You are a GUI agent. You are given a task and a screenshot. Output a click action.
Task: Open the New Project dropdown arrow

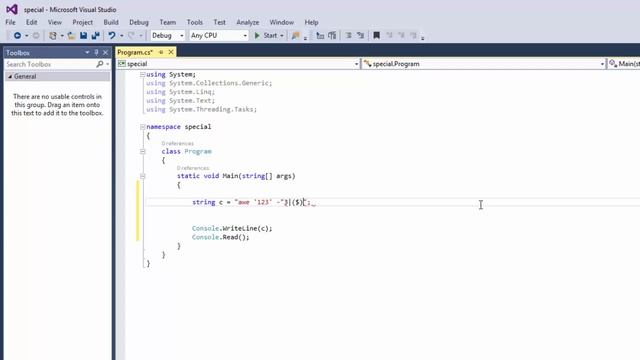click(x=62, y=36)
